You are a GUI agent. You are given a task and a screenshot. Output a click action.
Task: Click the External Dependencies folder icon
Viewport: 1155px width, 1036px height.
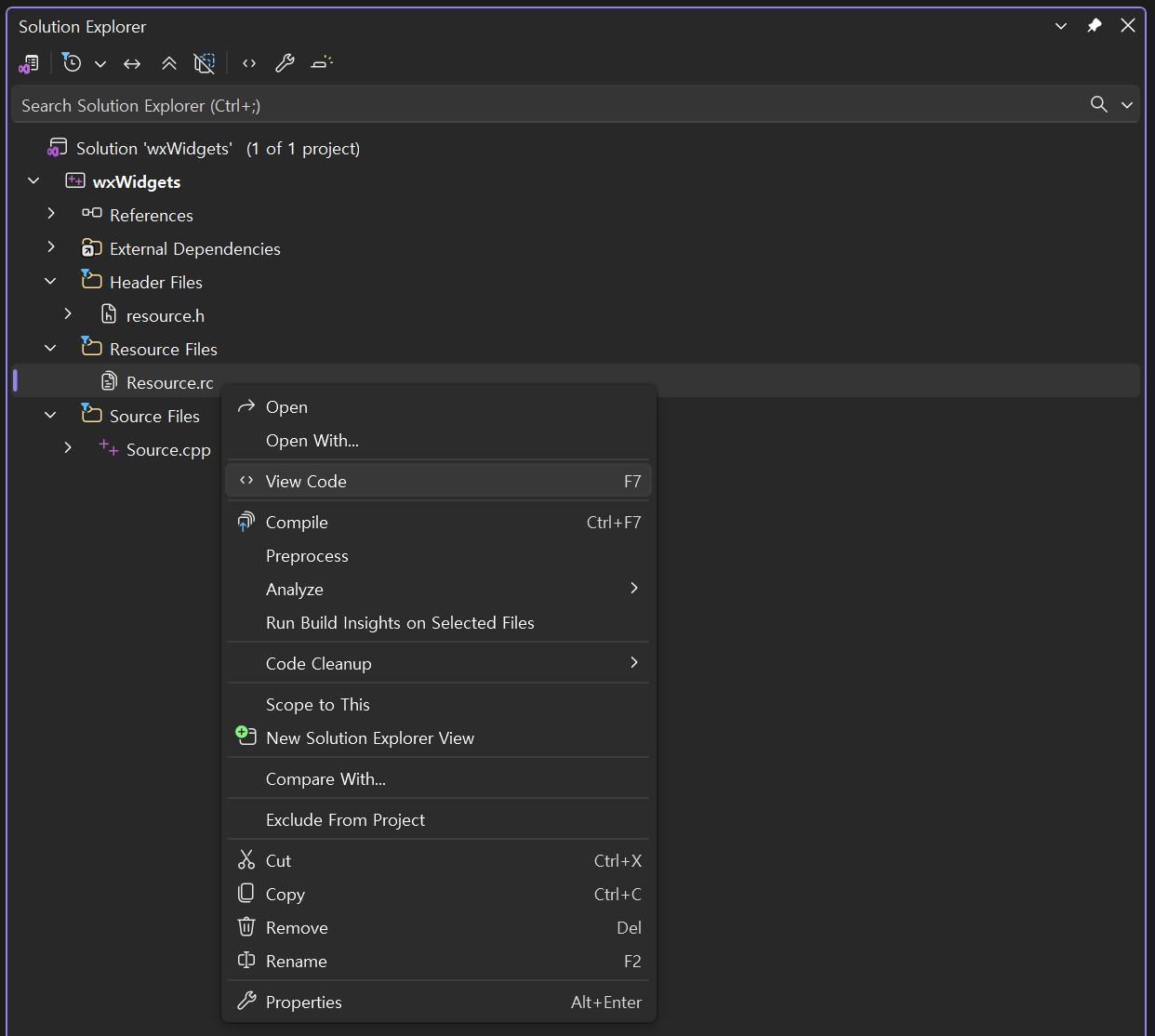click(92, 247)
